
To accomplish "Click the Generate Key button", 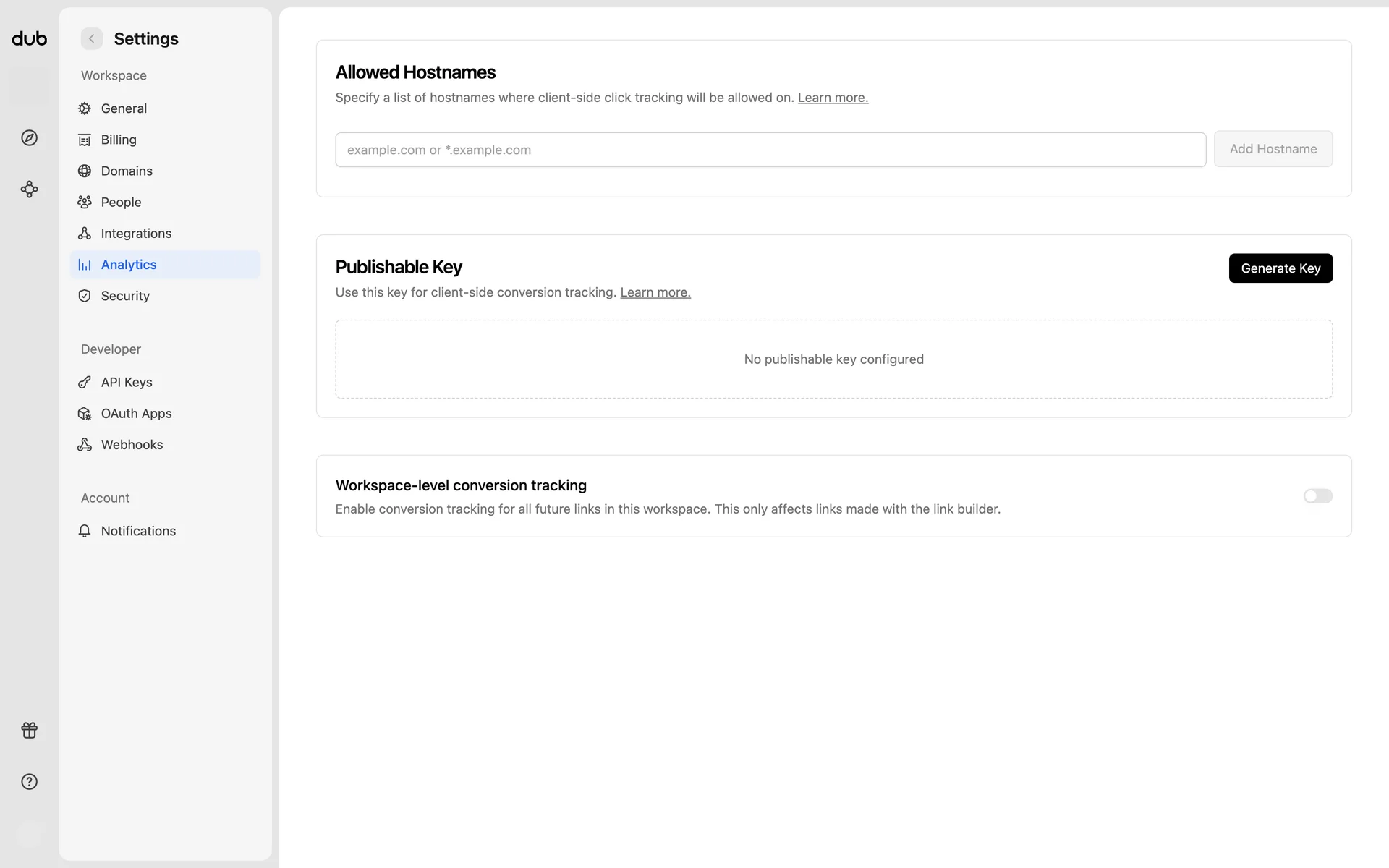I will click(x=1280, y=268).
